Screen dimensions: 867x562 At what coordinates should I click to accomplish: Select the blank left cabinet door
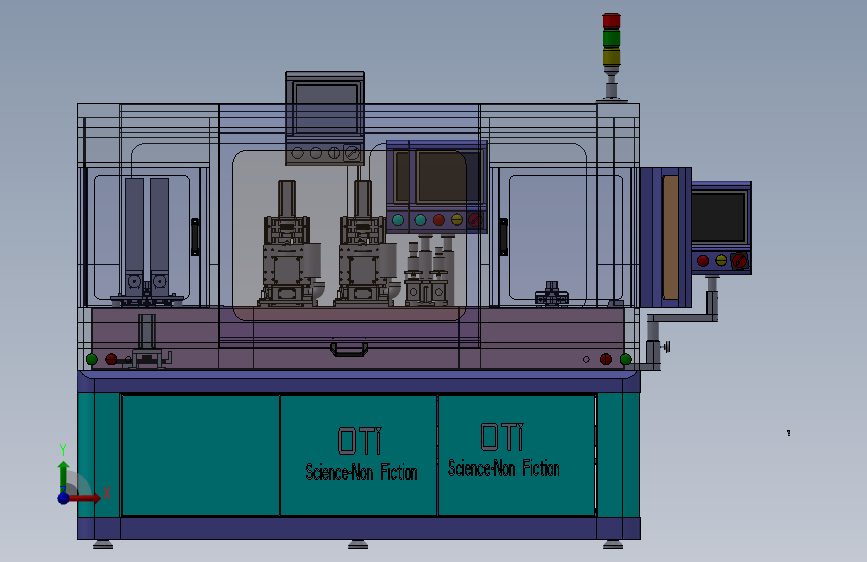(200, 455)
